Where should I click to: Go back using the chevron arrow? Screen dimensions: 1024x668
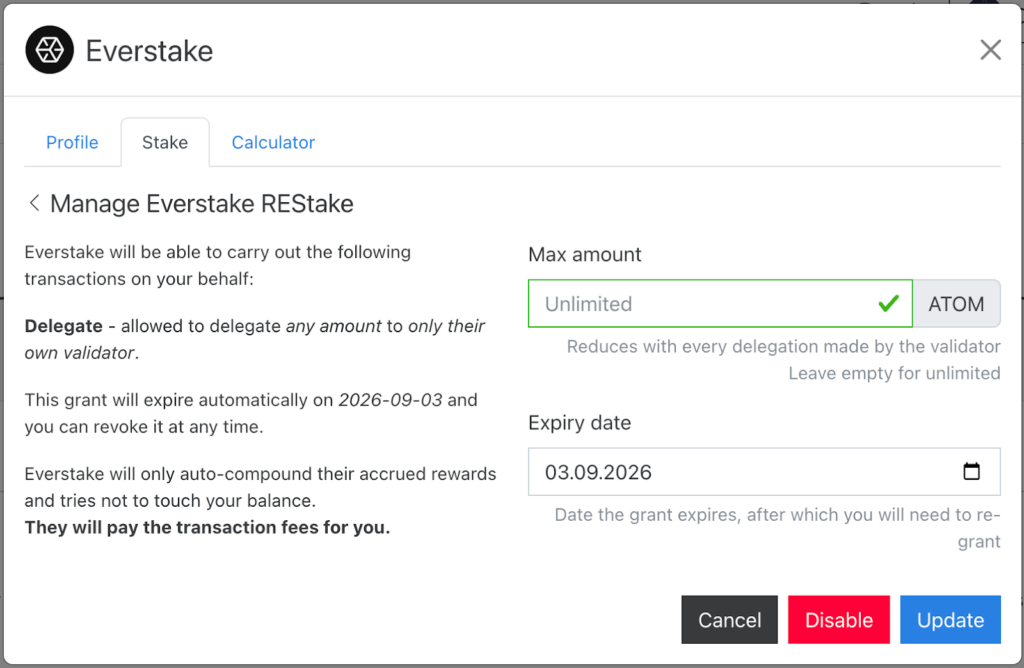pyautogui.click(x=34, y=204)
